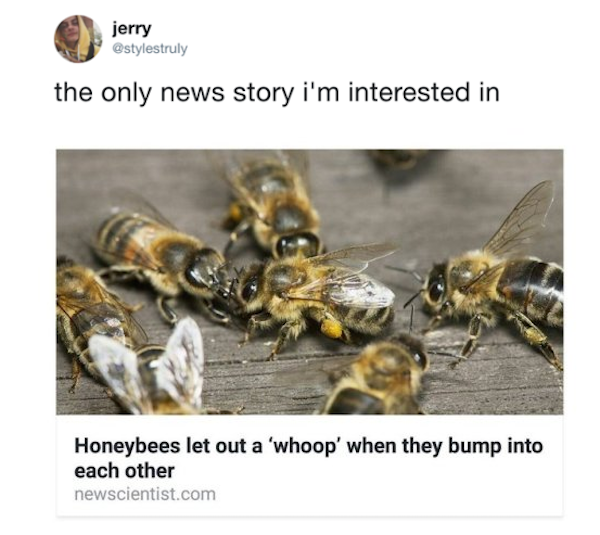Open jerry's round profile avatar
The width and height of the screenshot is (600, 535).
pyautogui.click(x=78, y=39)
